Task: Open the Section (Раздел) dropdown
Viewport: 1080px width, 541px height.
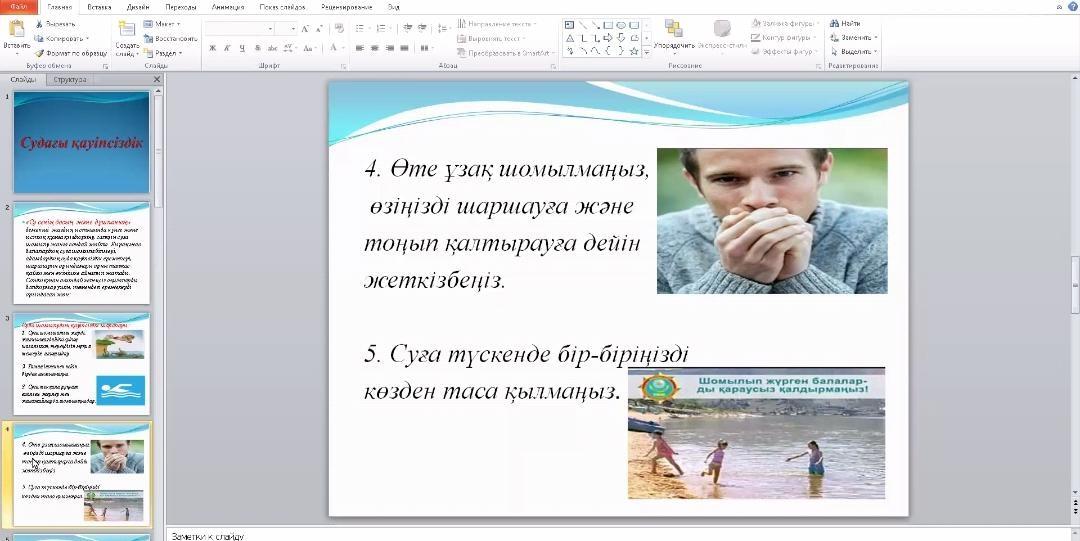Action: tap(165, 53)
